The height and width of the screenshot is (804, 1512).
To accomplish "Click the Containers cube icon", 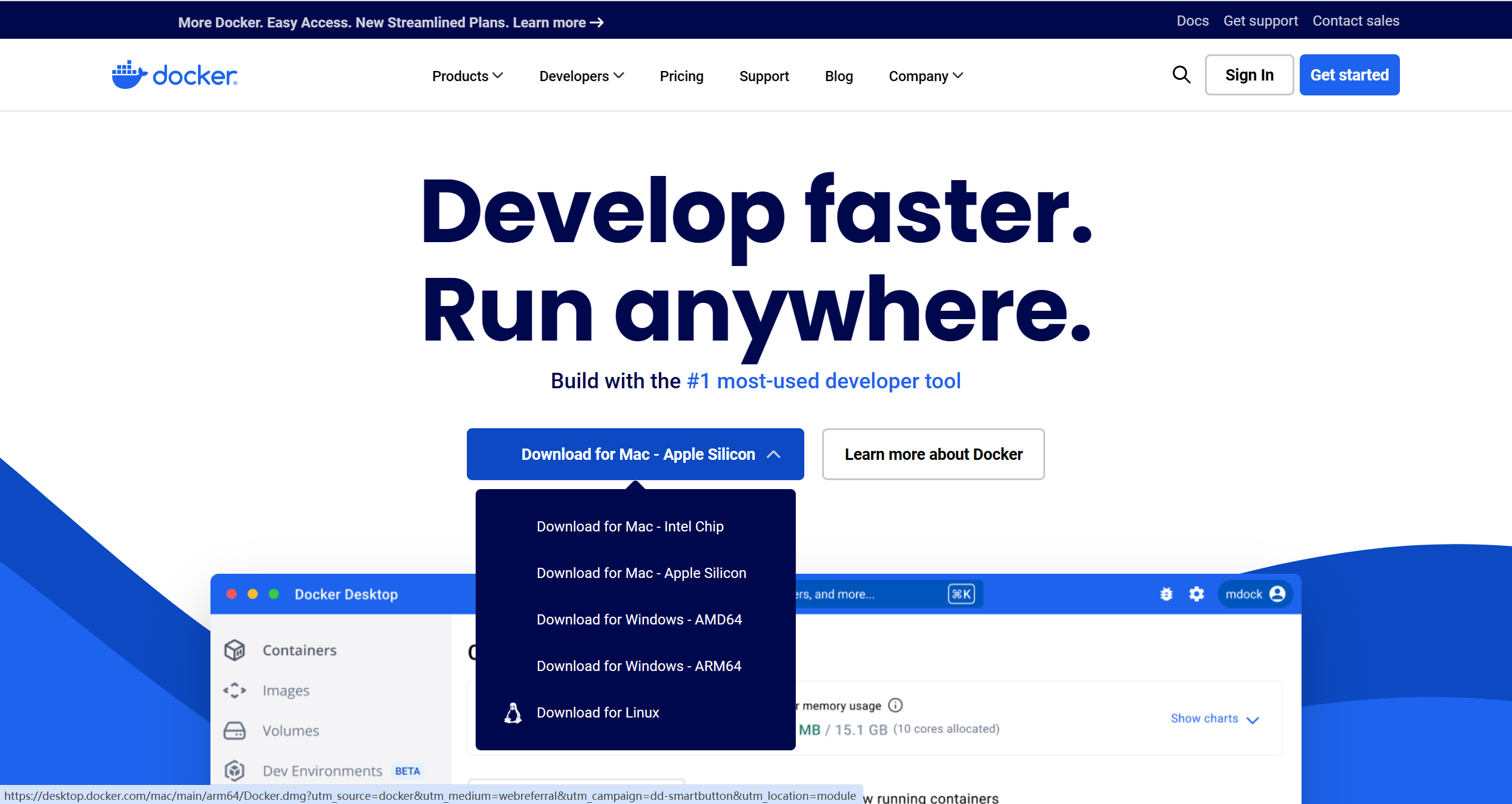I will pos(235,650).
